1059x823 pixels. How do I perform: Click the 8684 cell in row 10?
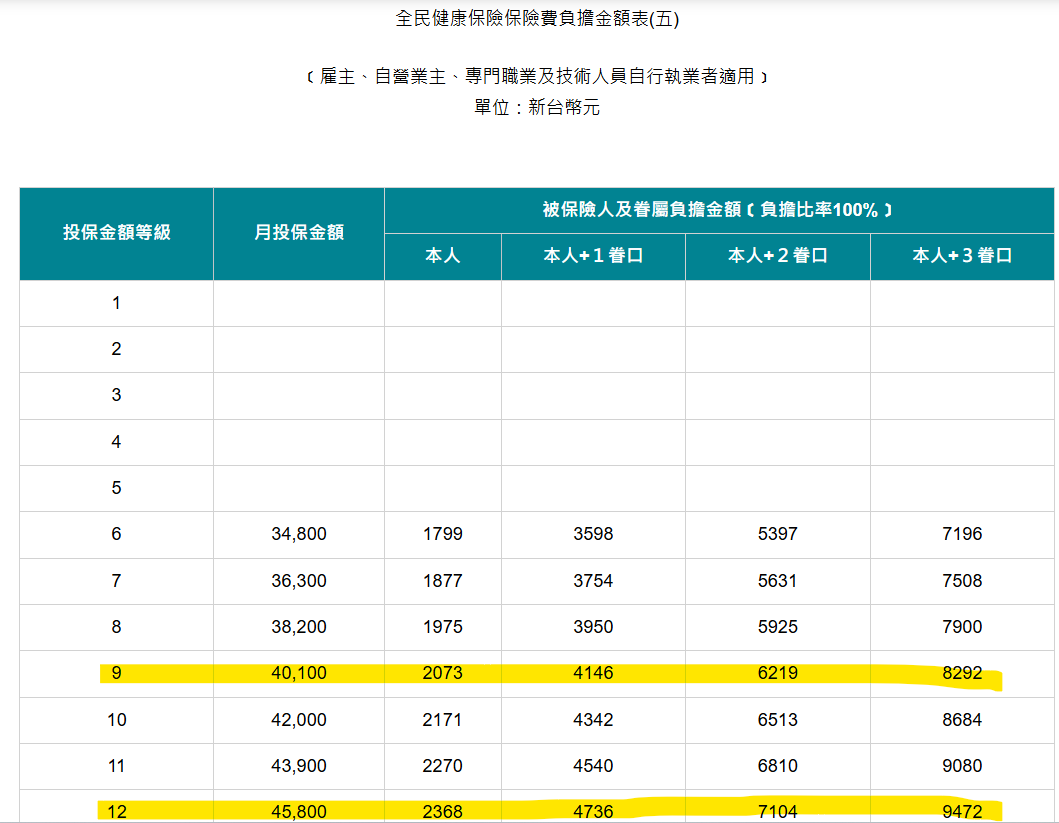pos(962,720)
